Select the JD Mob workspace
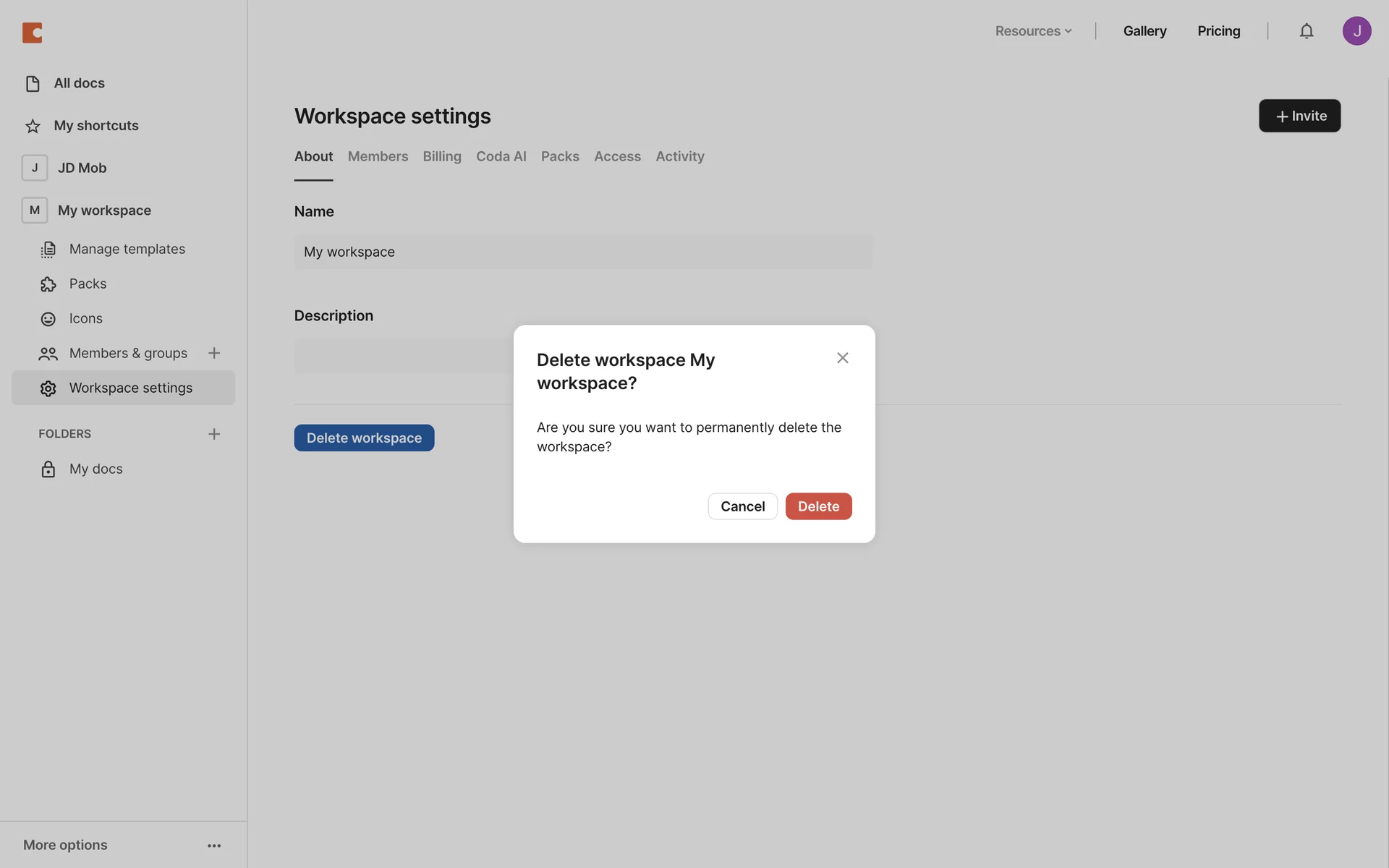This screenshot has height=868, width=1389. (82, 168)
